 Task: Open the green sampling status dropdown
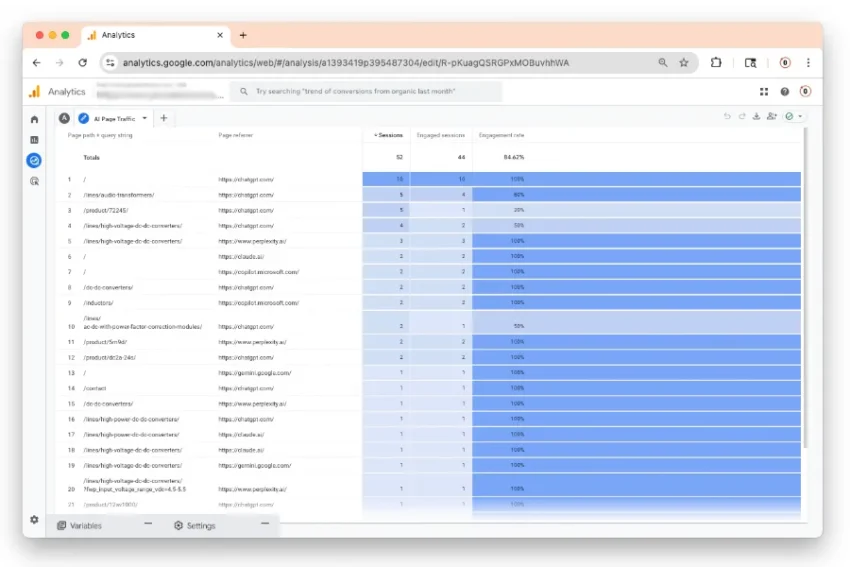[794, 117]
